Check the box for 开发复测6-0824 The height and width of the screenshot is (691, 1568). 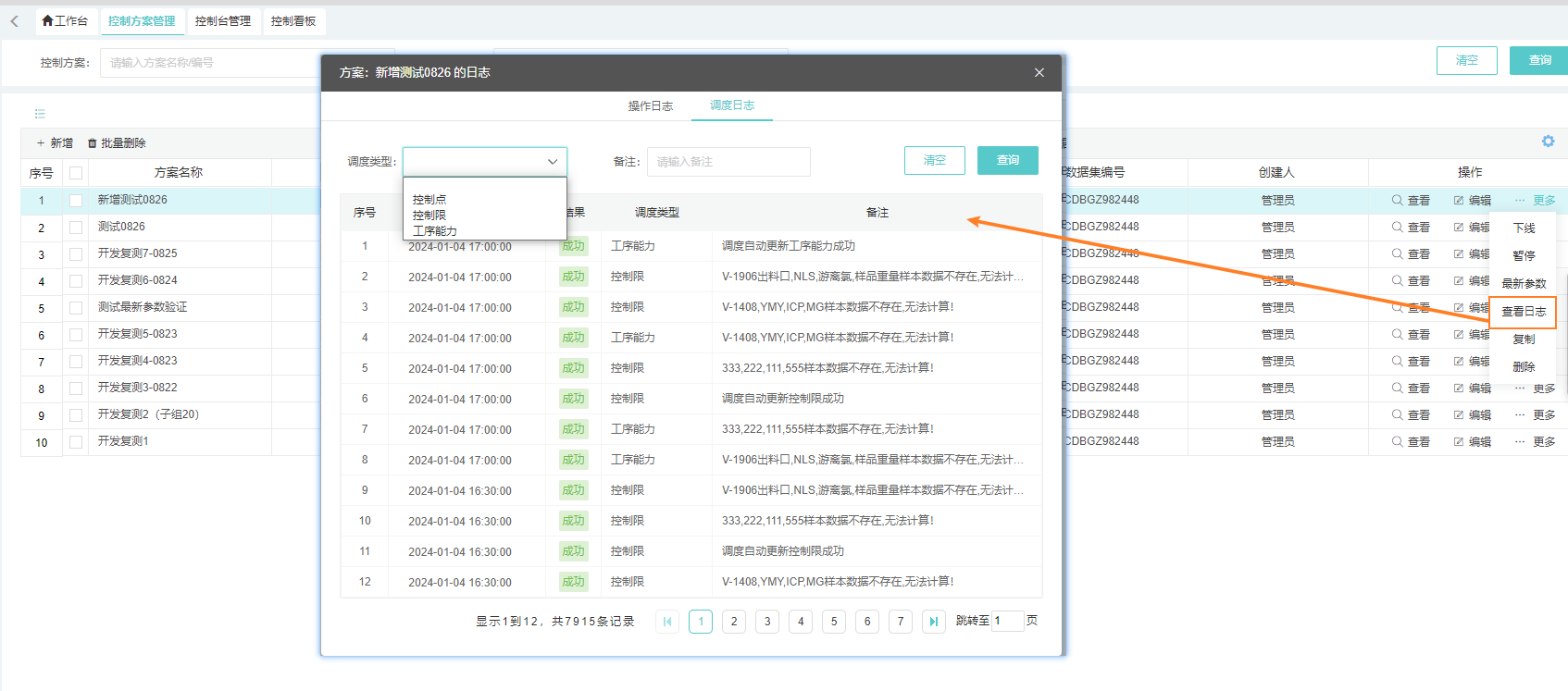[x=76, y=280]
